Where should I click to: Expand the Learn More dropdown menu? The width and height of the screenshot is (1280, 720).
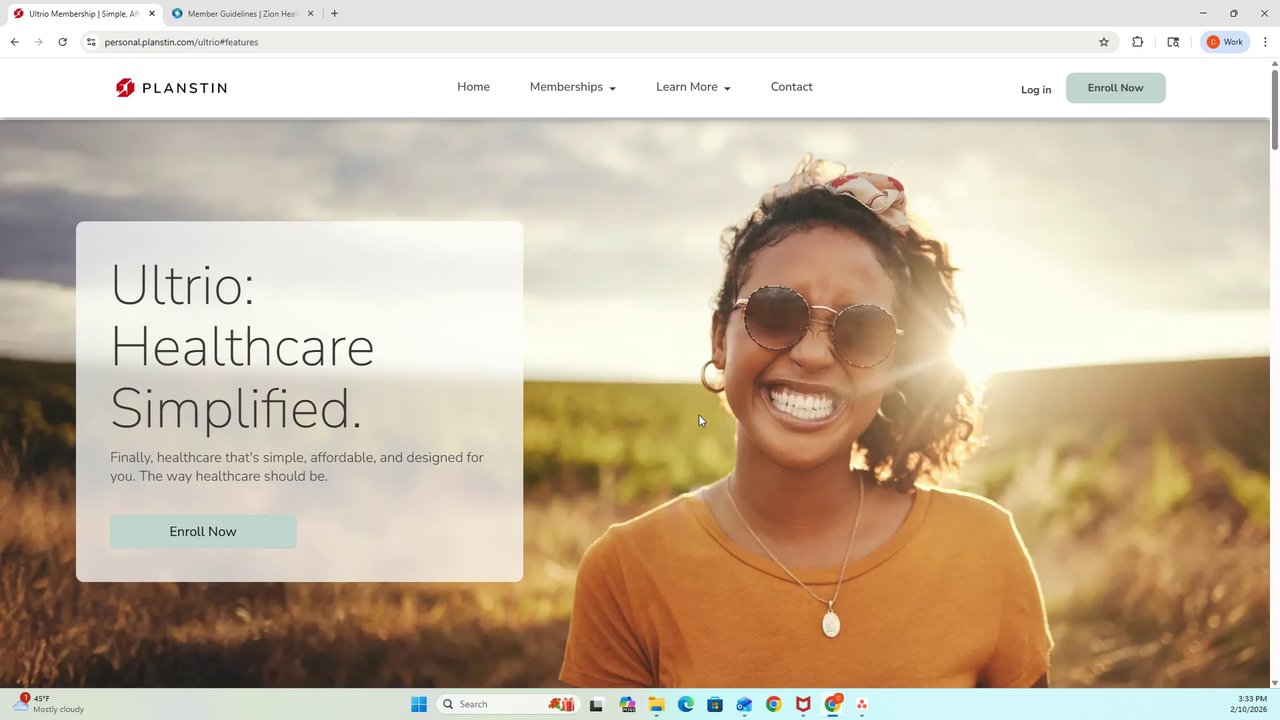point(693,87)
